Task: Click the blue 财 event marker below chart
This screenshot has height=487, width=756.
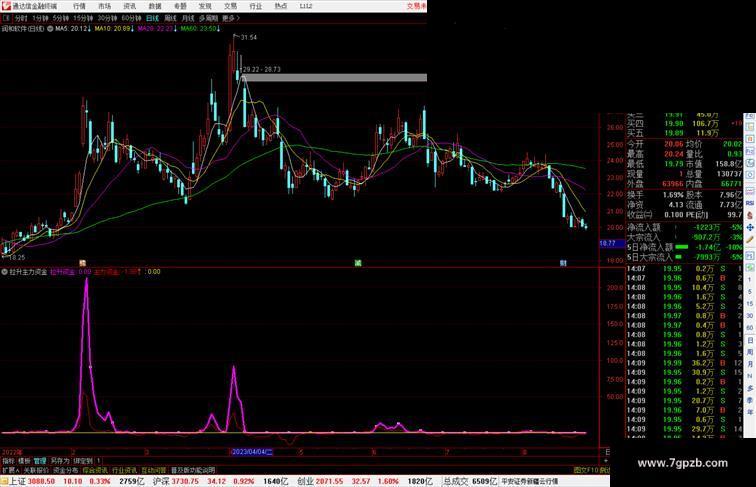Action: coord(563,263)
